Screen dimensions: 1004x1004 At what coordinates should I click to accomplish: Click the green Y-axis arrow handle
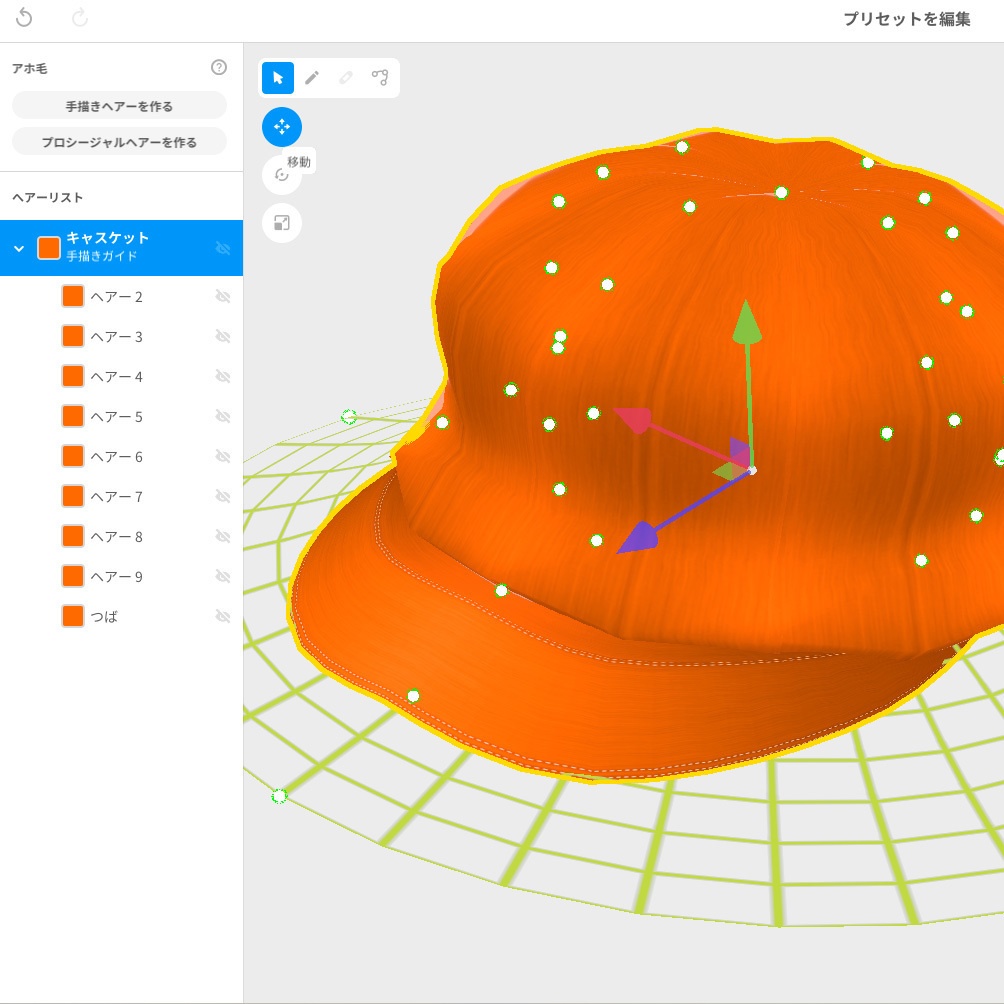pos(747,322)
